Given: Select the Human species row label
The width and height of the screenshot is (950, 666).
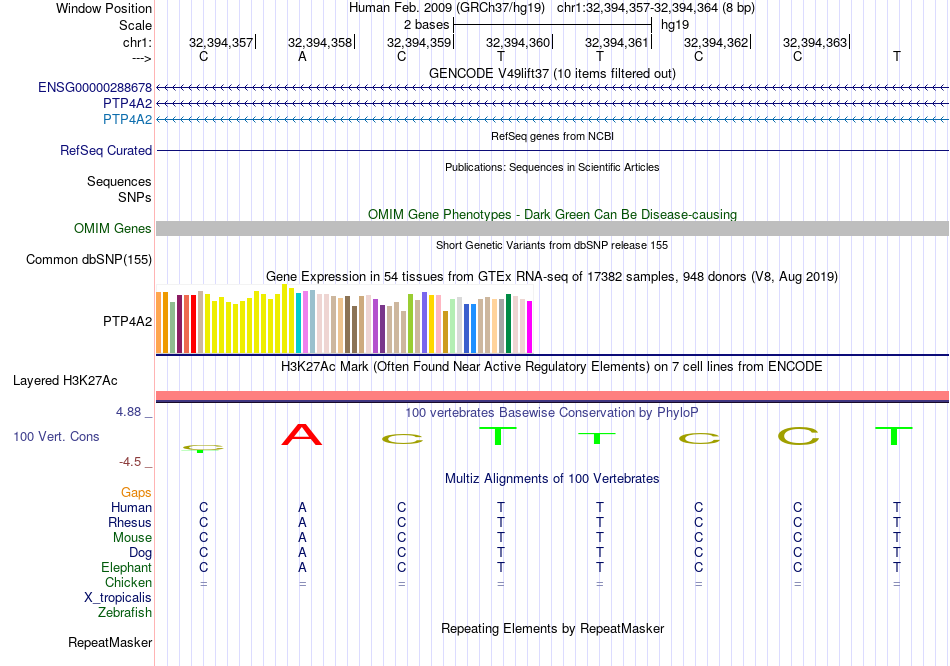Looking at the screenshot, I should 131,508.
